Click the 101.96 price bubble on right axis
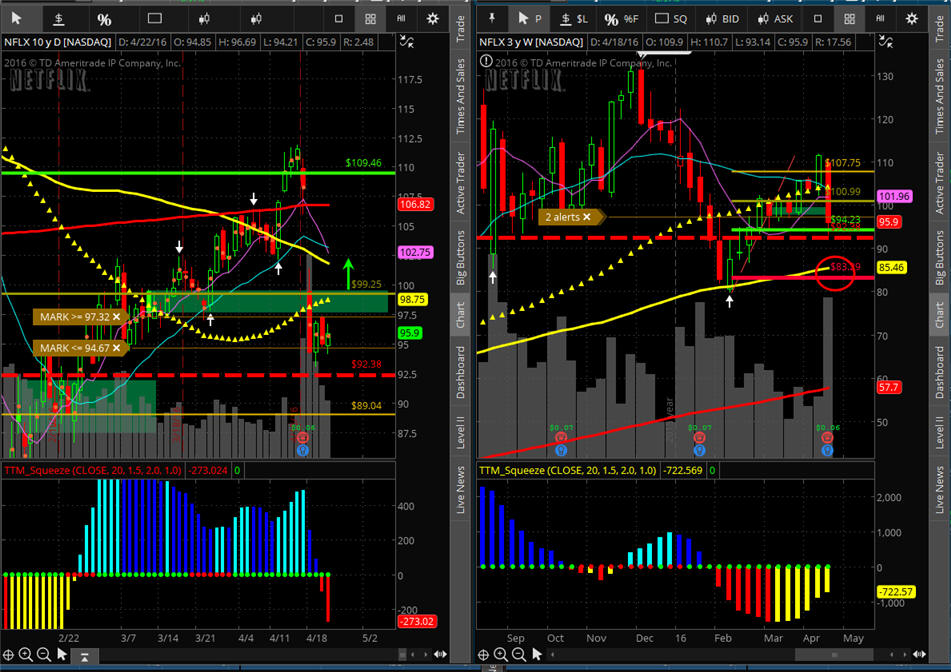The height and width of the screenshot is (672, 951). point(894,196)
